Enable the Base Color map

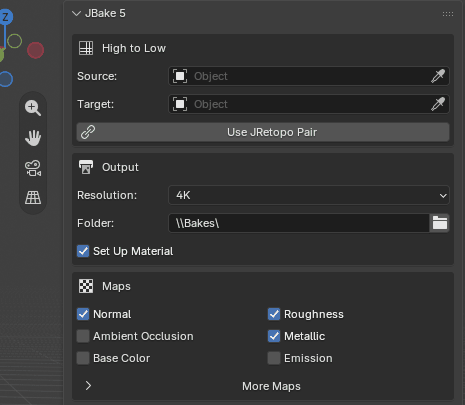coord(83,358)
